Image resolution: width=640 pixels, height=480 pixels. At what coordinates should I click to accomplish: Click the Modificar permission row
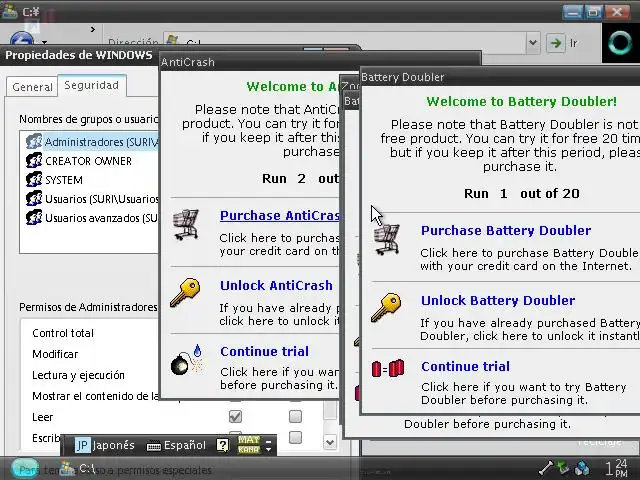tap(55, 354)
